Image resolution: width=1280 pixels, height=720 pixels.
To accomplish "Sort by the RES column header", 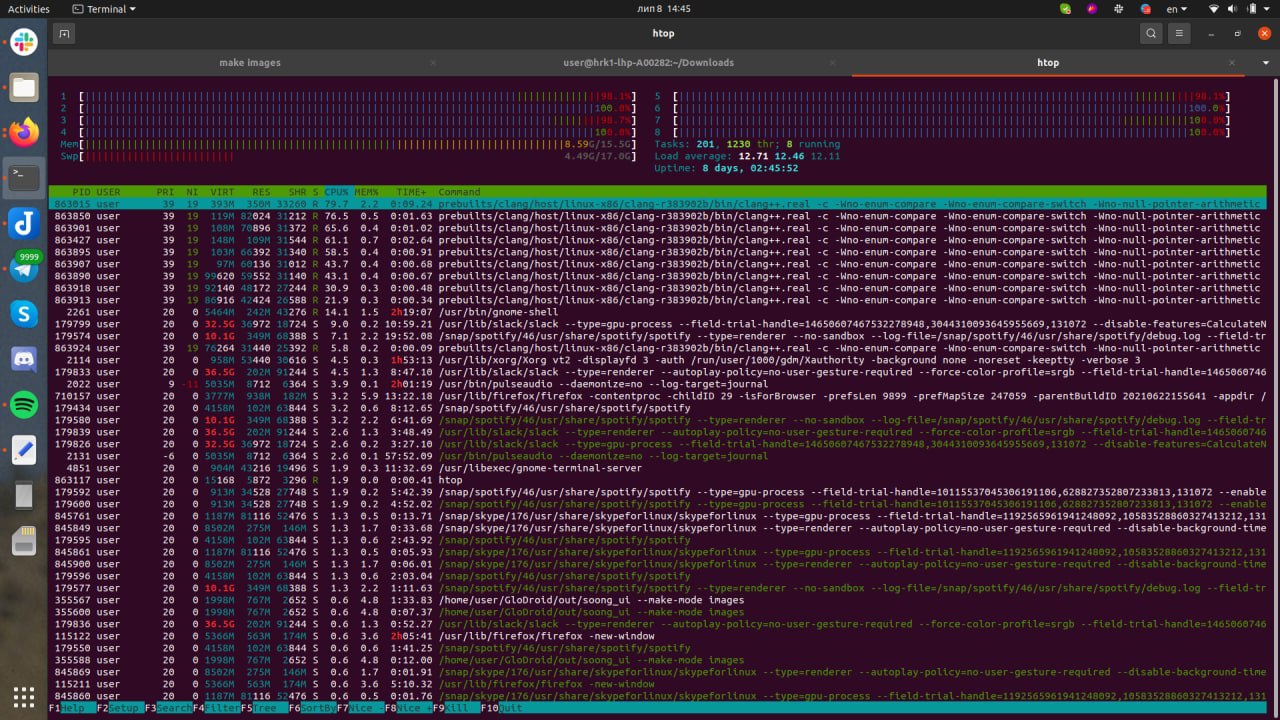I will coord(260,192).
